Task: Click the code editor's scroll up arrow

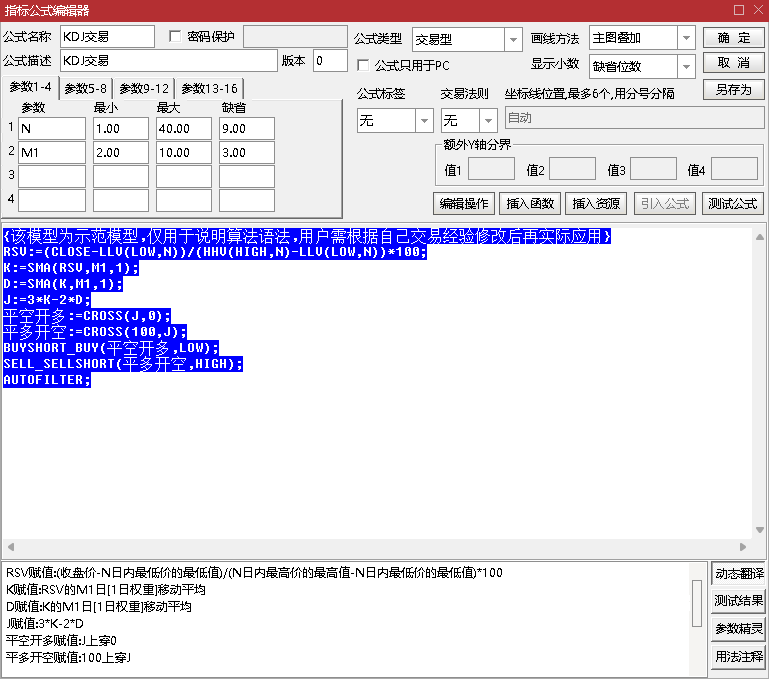Action: 760,237
